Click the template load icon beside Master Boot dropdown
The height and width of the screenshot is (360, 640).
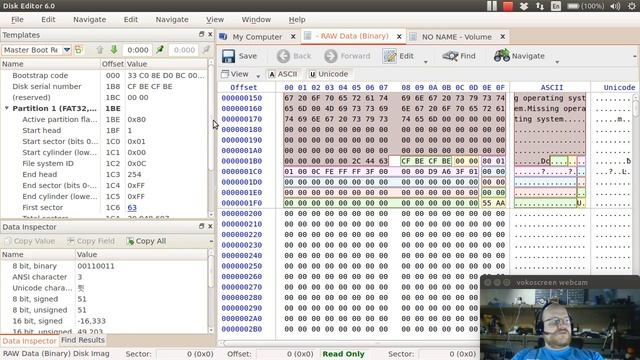pyautogui.click(x=79, y=50)
